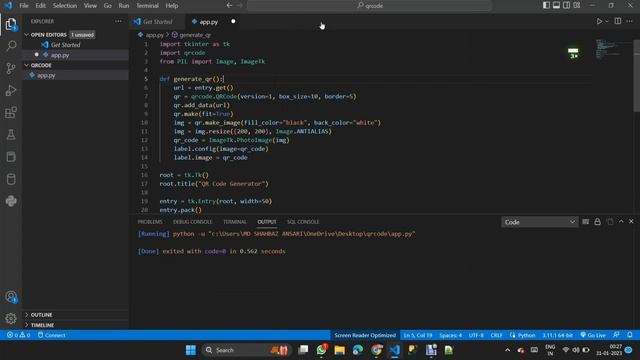Switch to Problems panel tab
640x360 pixels.
[x=150, y=222]
